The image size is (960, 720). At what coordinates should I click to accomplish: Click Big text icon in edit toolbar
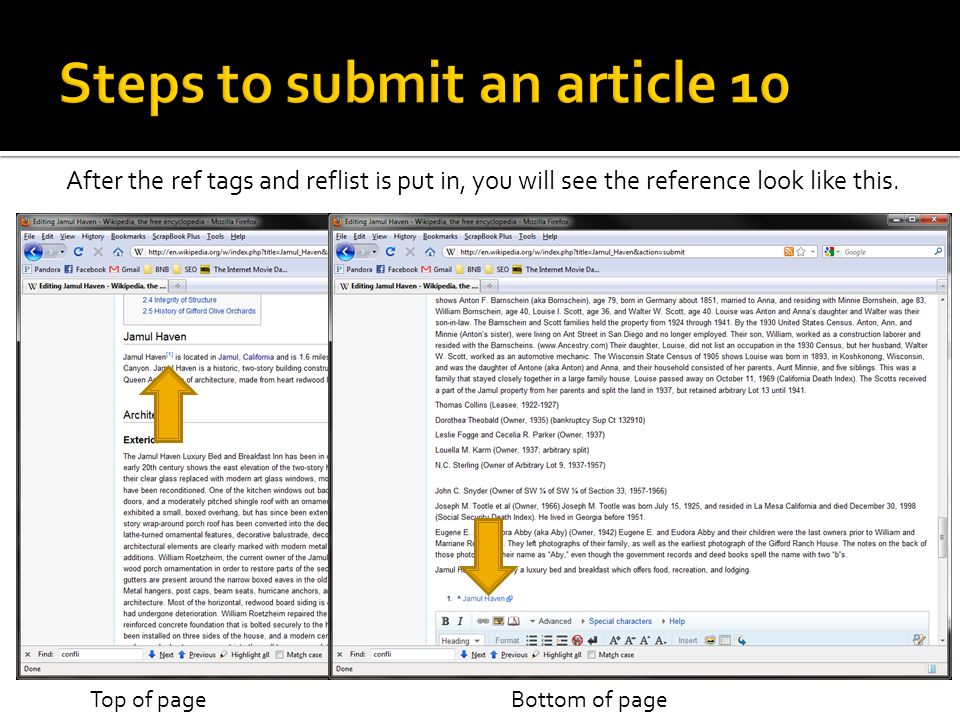(615, 640)
